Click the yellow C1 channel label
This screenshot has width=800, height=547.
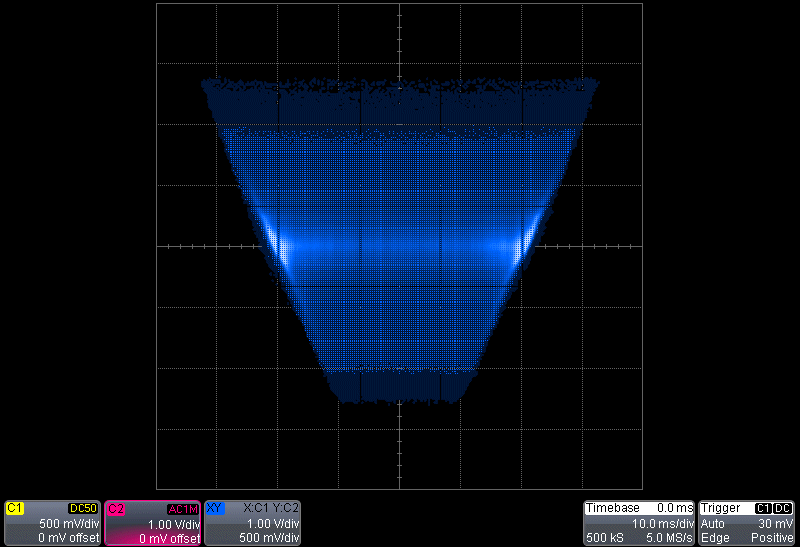pyautogui.click(x=15, y=508)
